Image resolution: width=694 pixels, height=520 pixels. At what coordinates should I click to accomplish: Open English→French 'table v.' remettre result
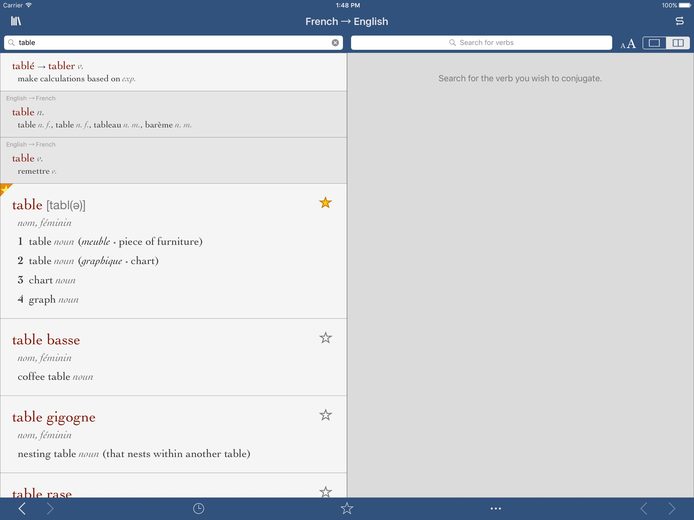point(174,161)
